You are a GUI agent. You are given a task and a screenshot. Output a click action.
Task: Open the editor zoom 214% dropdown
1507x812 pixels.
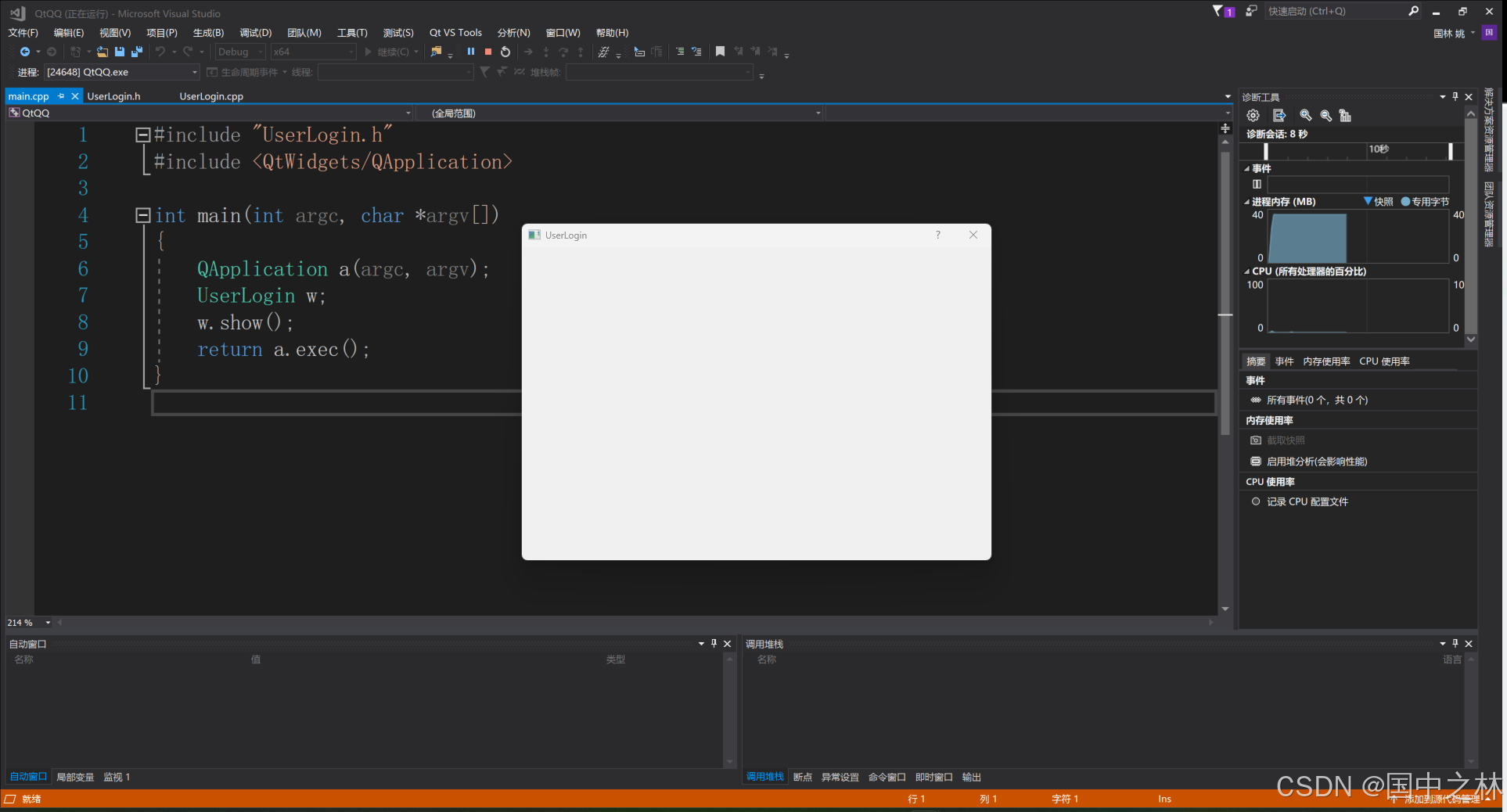click(x=48, y=623)
